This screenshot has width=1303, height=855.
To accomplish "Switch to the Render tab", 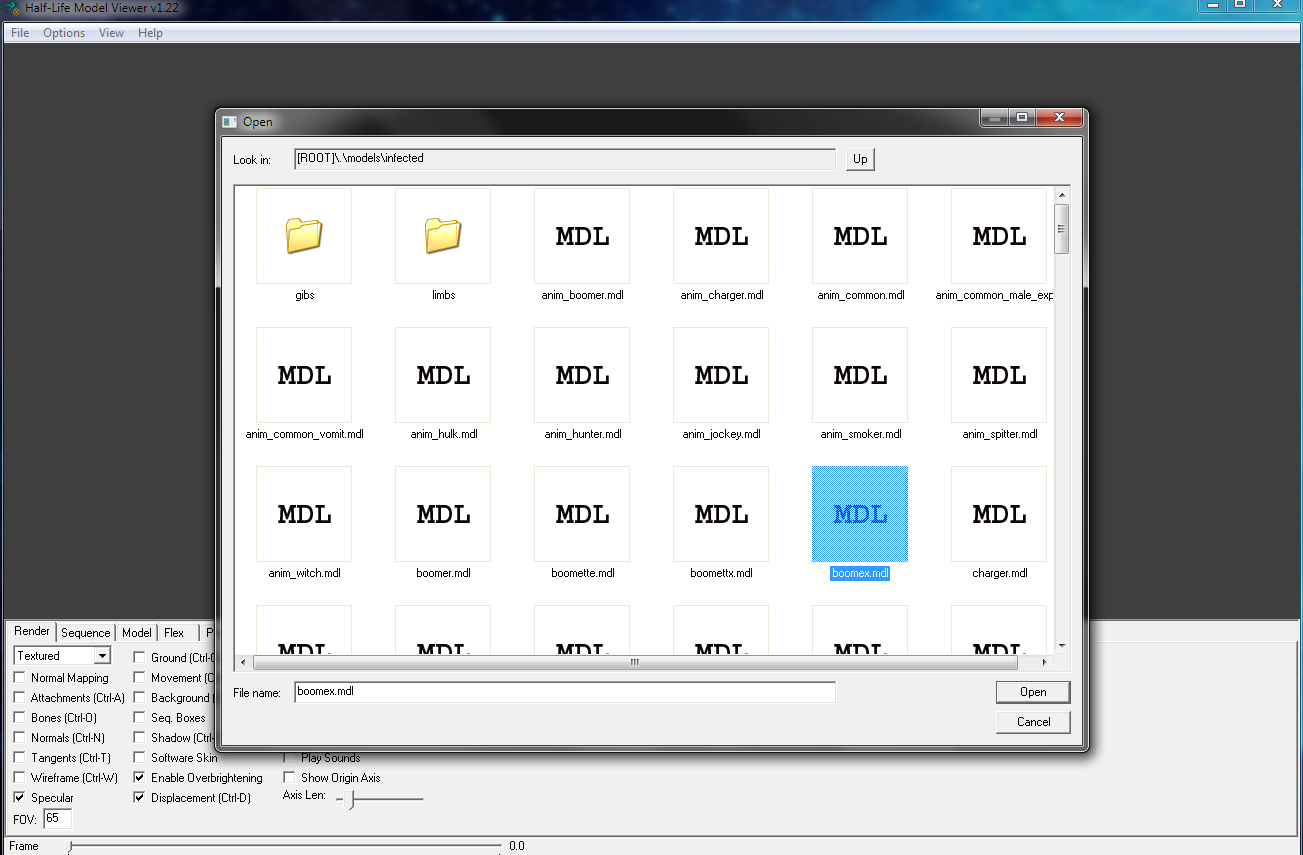I will coord(32,631).
